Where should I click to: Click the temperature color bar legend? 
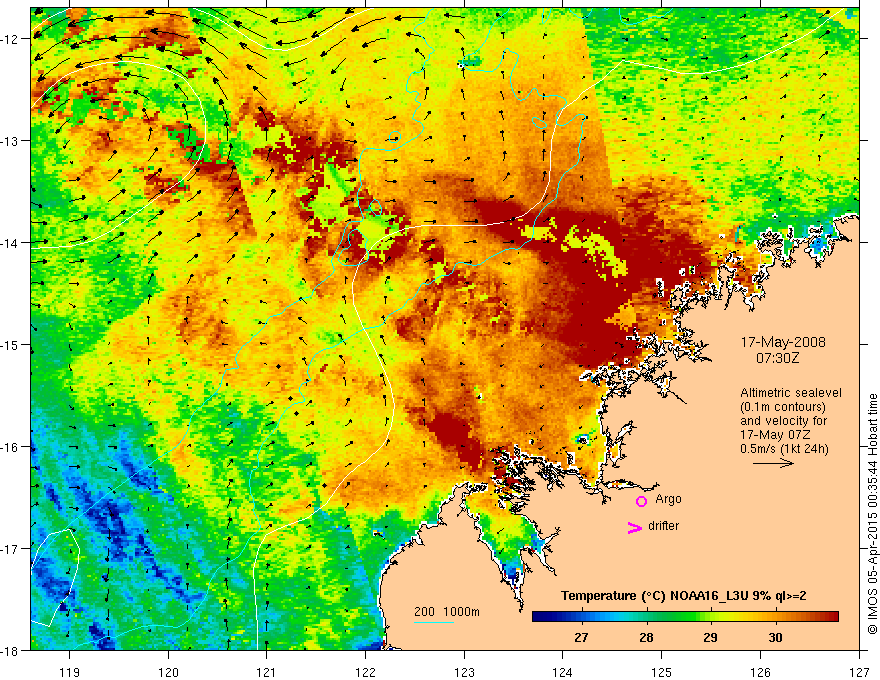coord(685,617)
